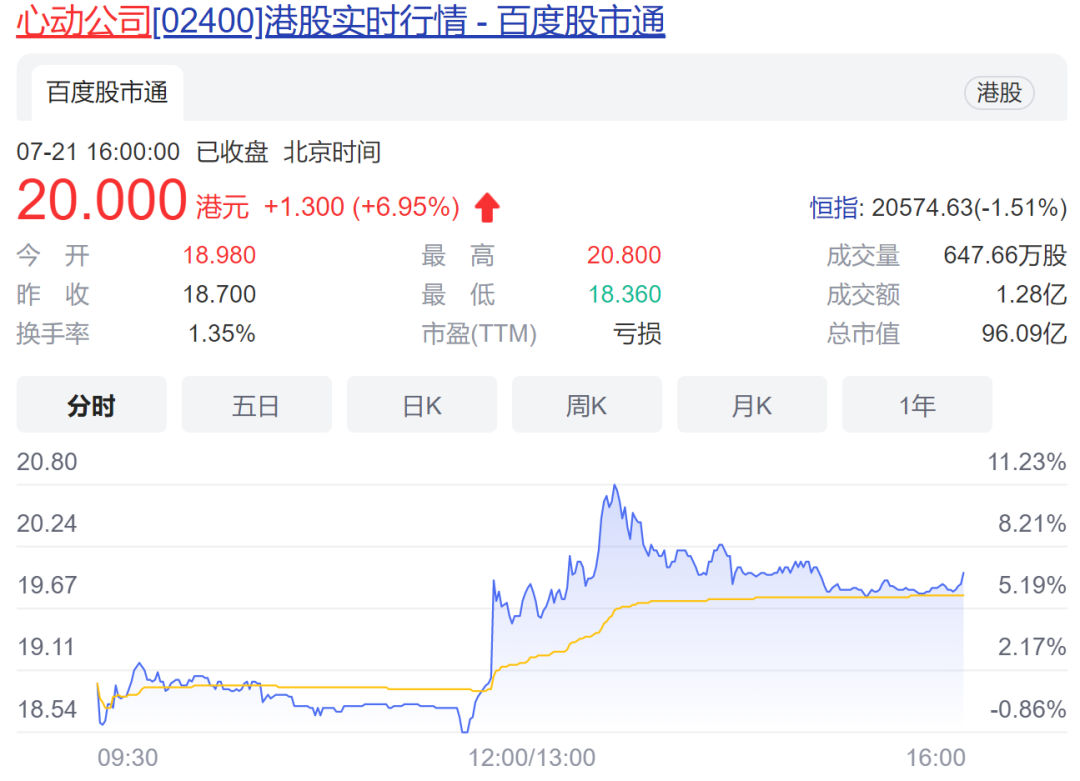Click the 12:00/13:00 time axis label
1080x781 pixels.
click(532, 757)
